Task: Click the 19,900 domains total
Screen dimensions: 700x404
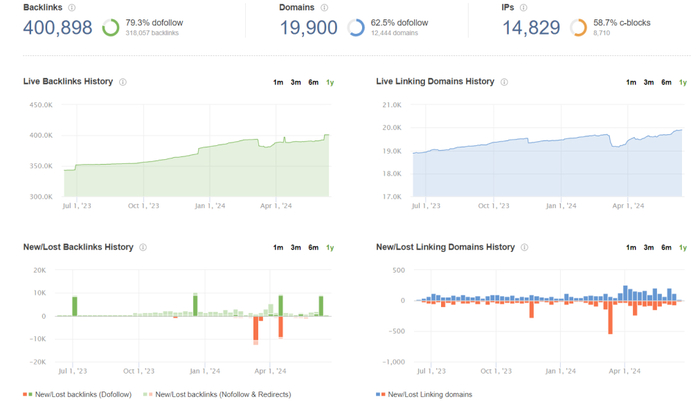Action: coord(308,28)
